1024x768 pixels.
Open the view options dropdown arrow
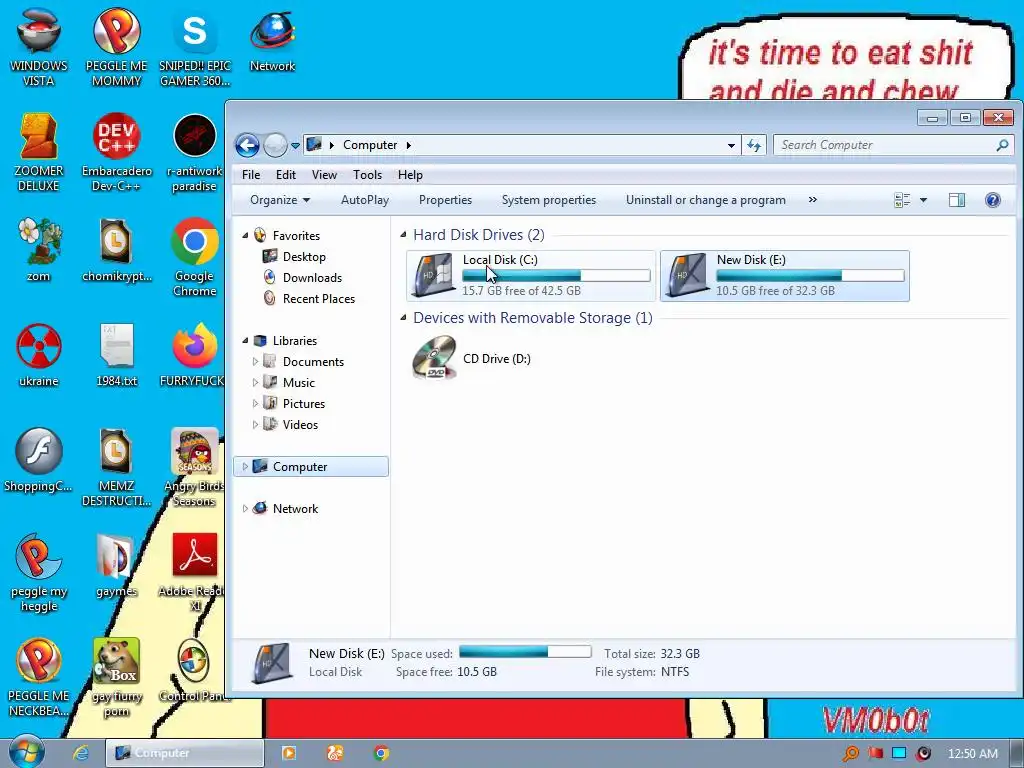(x=923, y=200)
